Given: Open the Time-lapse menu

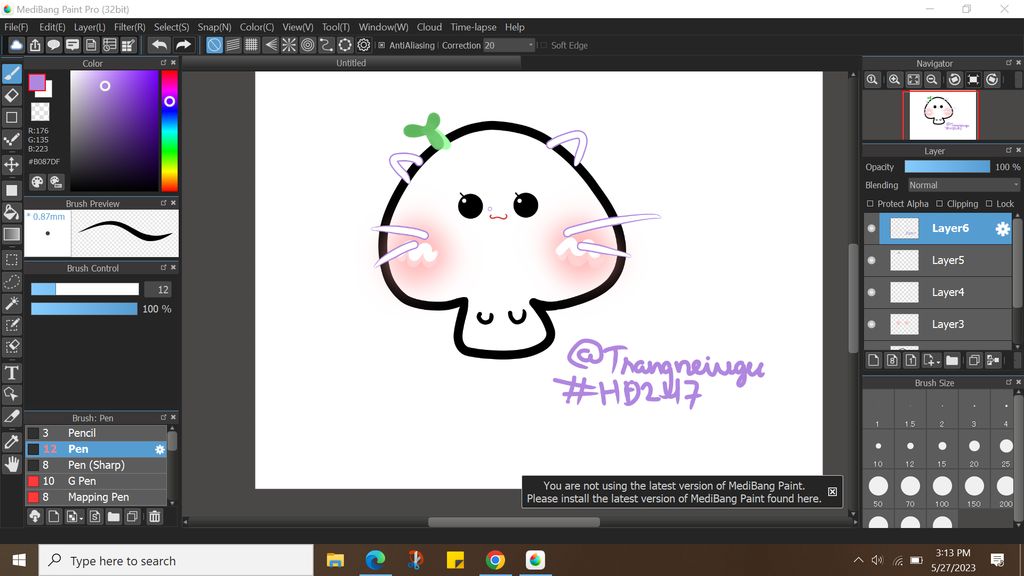Looking at the screenshot, I should coord(474,27).
